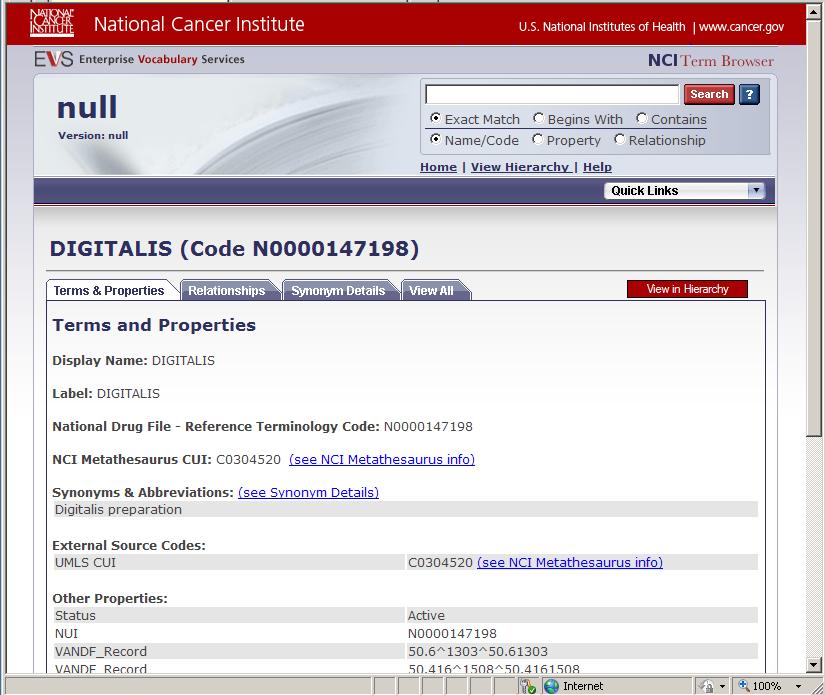Click the privacy key icon in status bar
This screenshot has height=695, width=825.
(x=527, y=686)
